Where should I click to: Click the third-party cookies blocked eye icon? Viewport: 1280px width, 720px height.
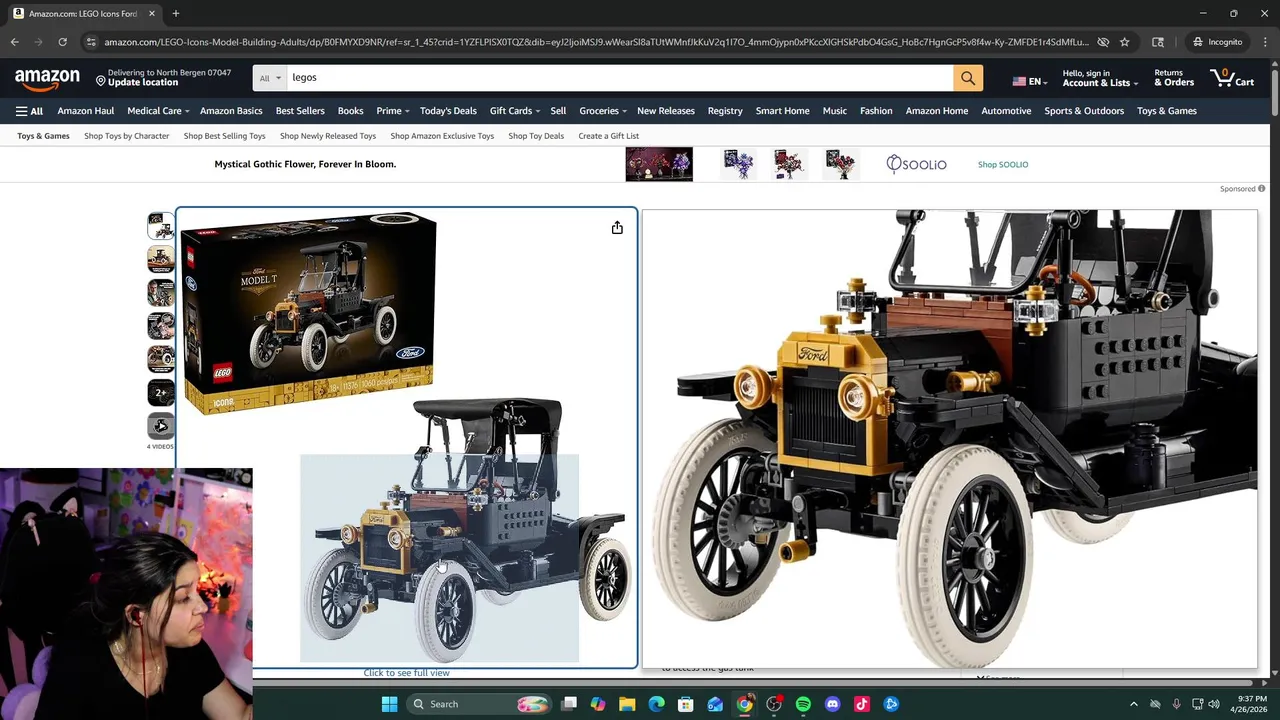(1102, 42)
